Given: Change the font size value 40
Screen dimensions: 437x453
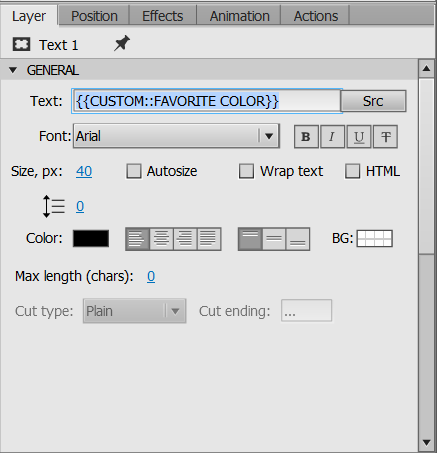Looking at the screenshot, I should (84, 171).
